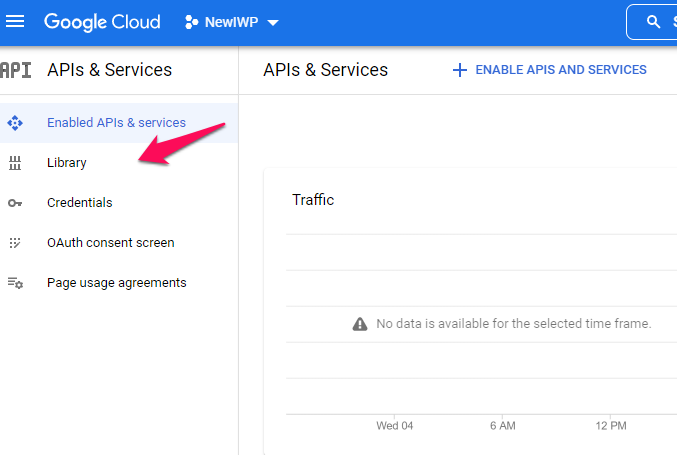Click the warning triangle icon in Traffic chart

pos(360,324)
